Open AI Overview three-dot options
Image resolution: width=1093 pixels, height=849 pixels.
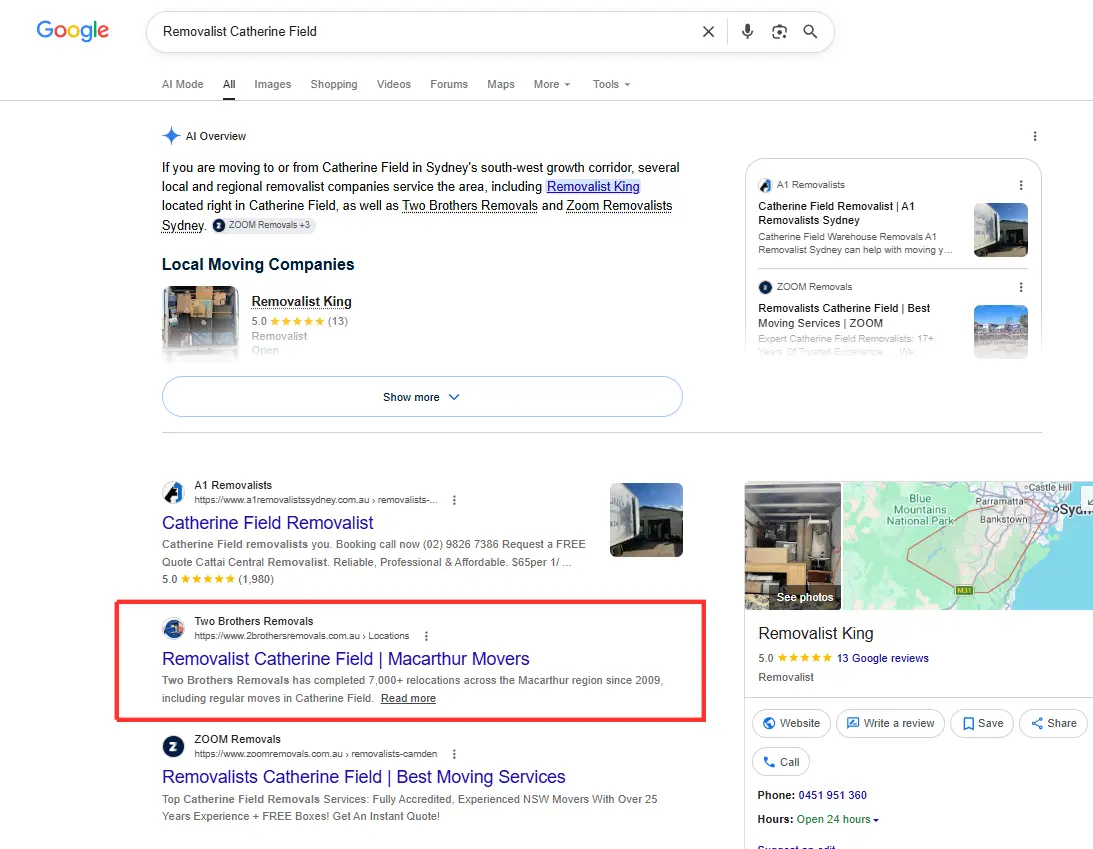tap(1035, 136)
